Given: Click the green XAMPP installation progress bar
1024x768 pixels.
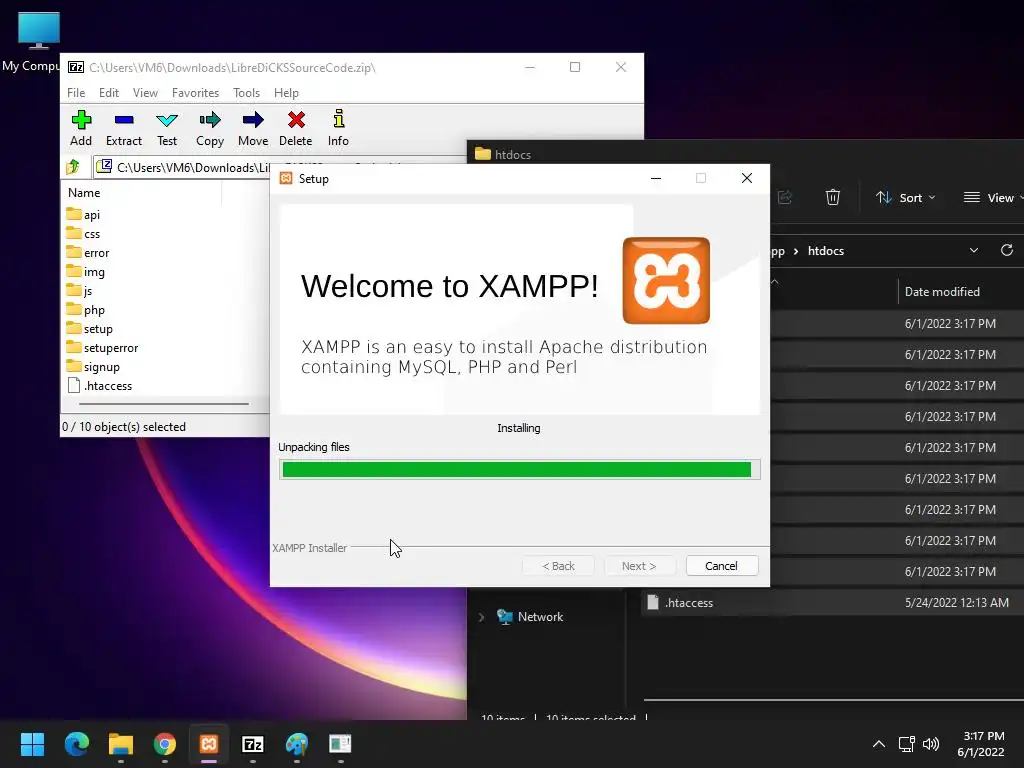Looking at the screenshot, I should [519, 470].
